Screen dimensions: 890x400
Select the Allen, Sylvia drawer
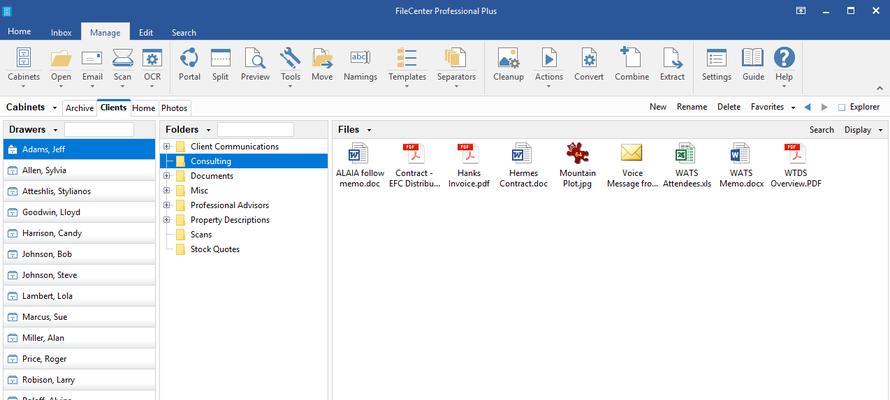(79, 170)
